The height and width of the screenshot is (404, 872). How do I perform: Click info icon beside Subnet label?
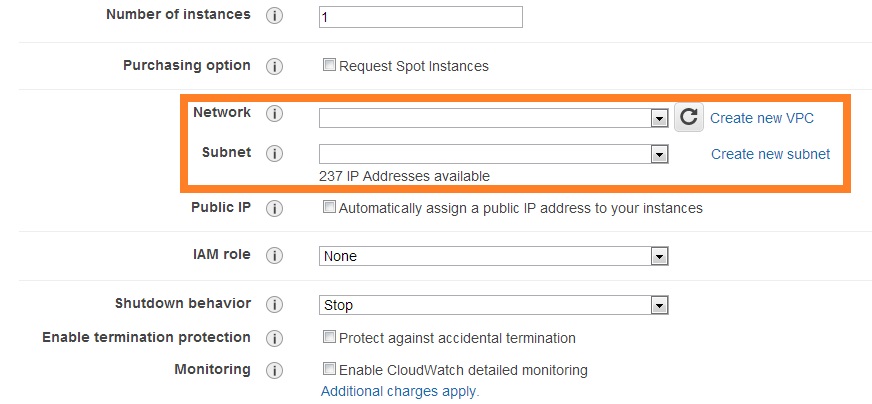[274, 154]
